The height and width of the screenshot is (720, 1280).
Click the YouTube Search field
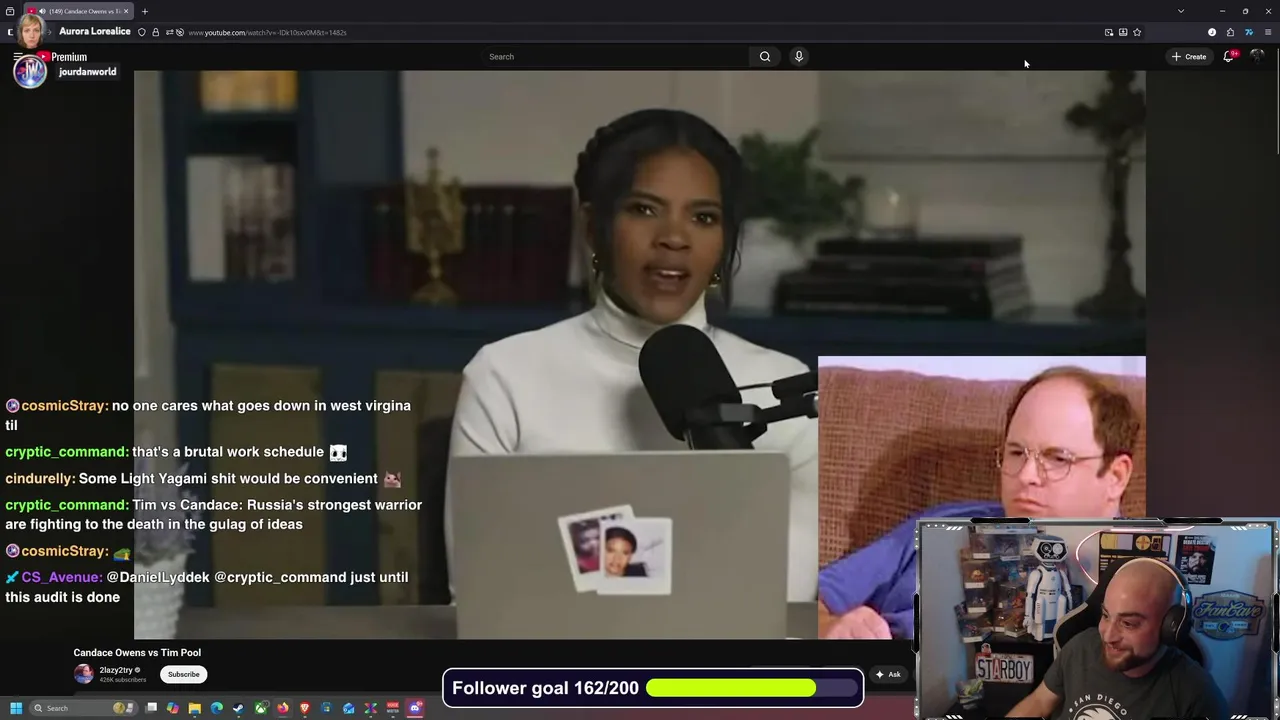click(x=615, y=57)
